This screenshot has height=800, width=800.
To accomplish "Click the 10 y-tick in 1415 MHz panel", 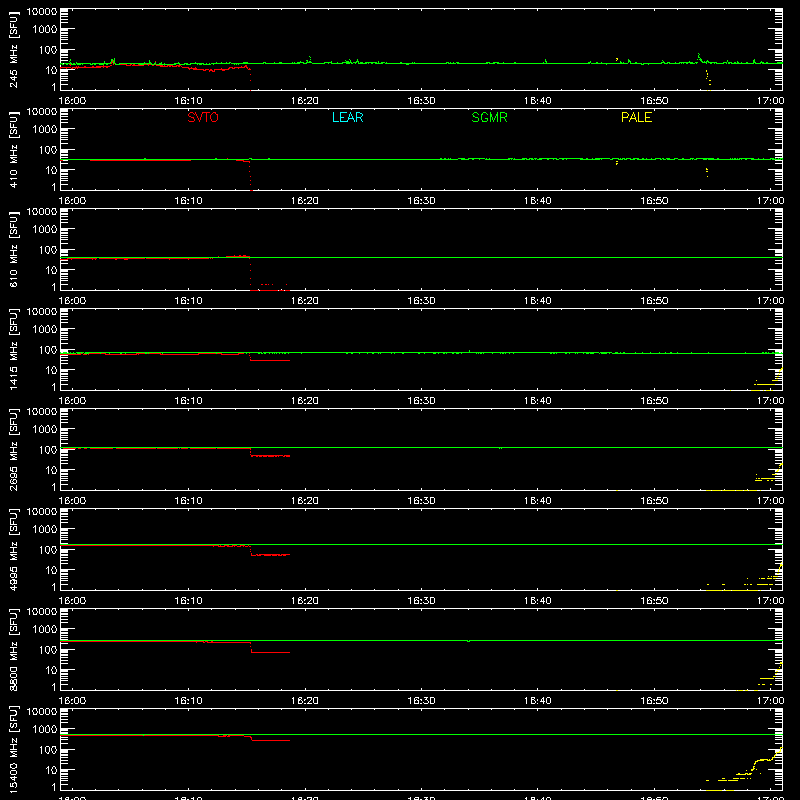I will [x=51, y=370].
